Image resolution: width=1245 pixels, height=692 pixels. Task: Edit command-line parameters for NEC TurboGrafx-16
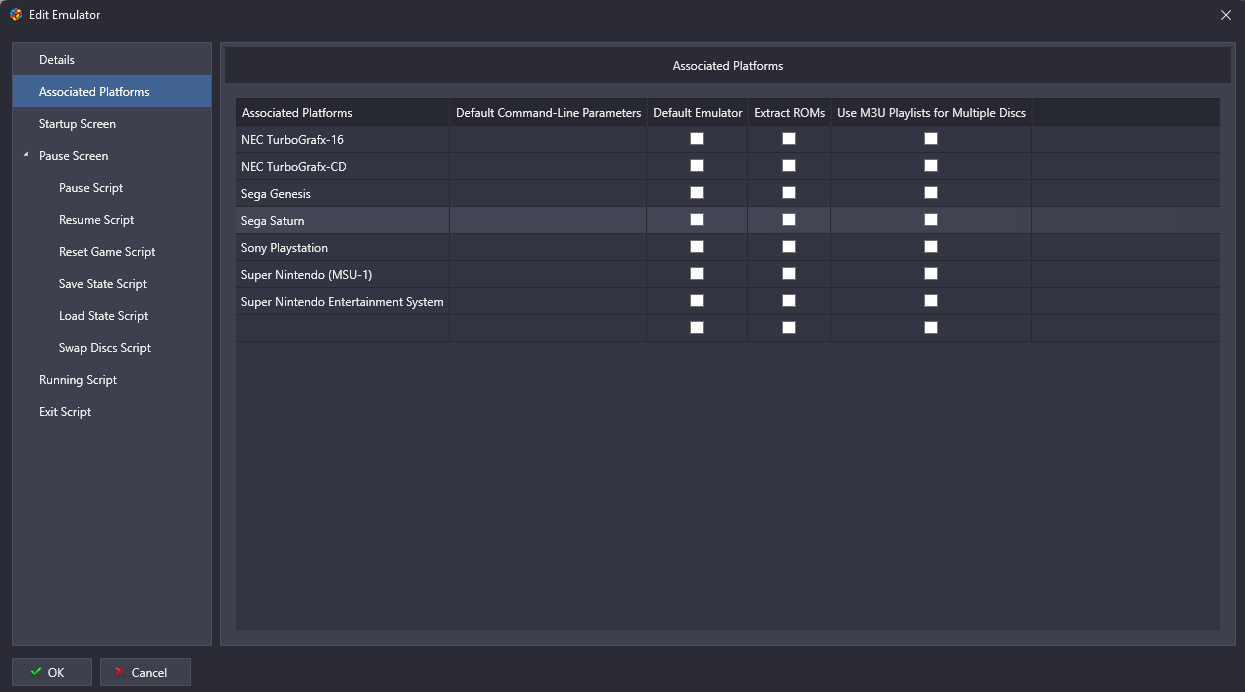click(548, 139)
